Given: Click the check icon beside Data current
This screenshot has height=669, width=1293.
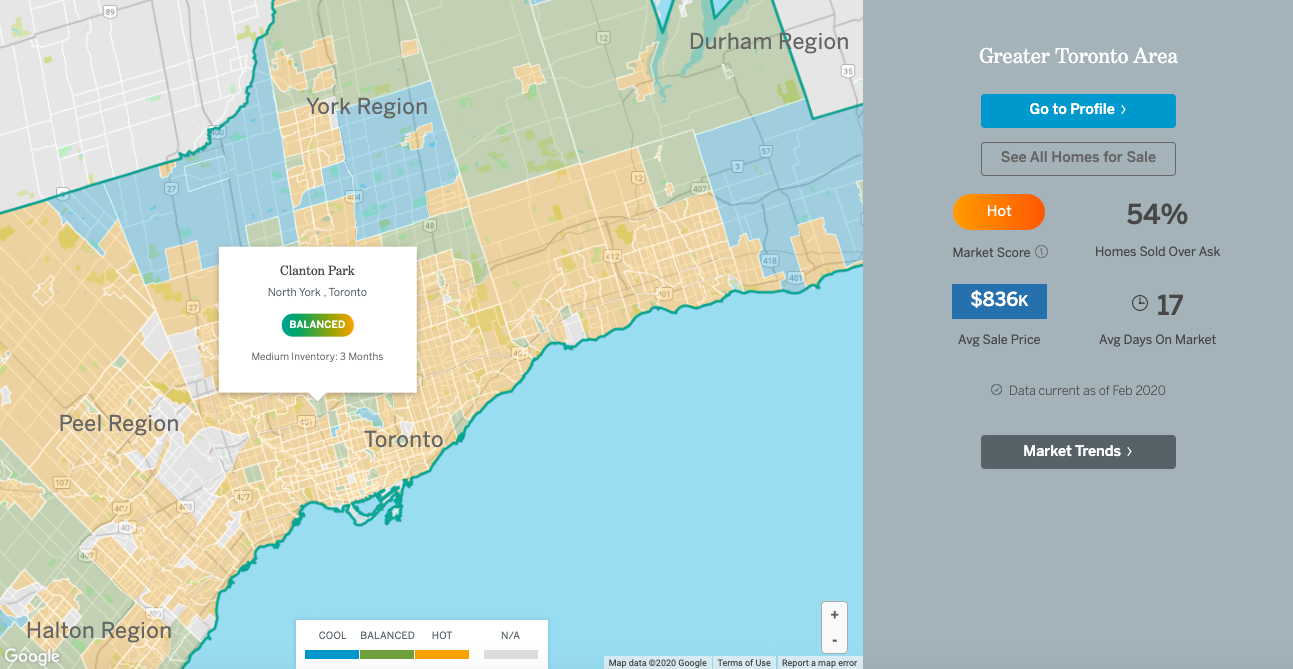Looking at the screenshot, I should [x=996, y=390].
